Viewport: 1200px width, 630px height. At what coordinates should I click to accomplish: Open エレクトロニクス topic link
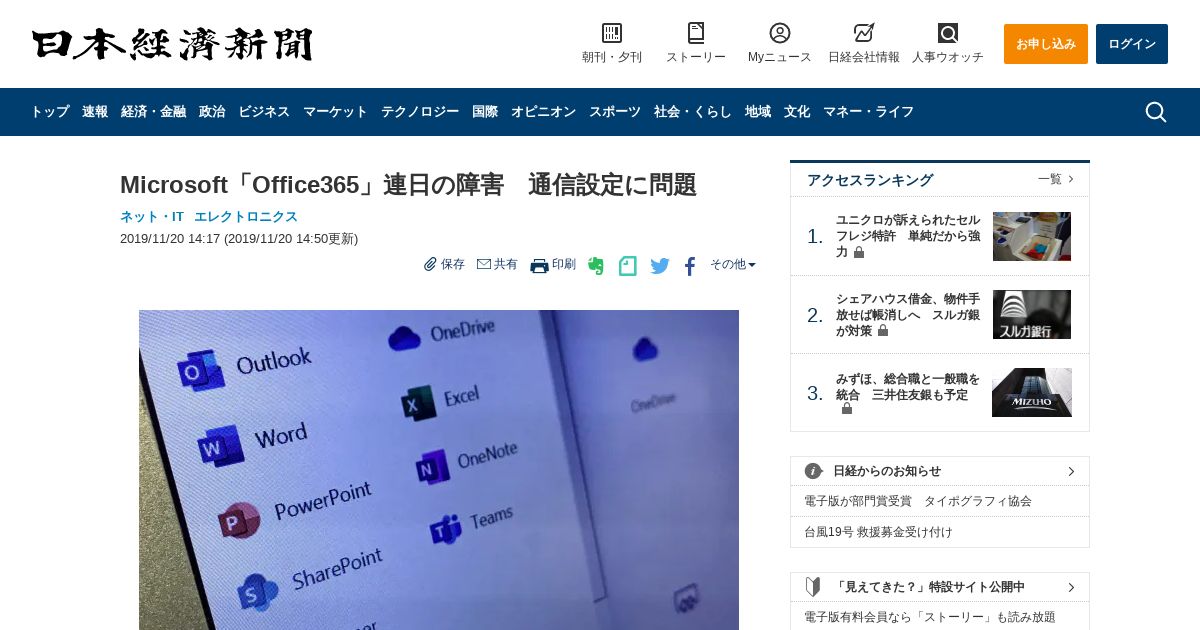246,216
